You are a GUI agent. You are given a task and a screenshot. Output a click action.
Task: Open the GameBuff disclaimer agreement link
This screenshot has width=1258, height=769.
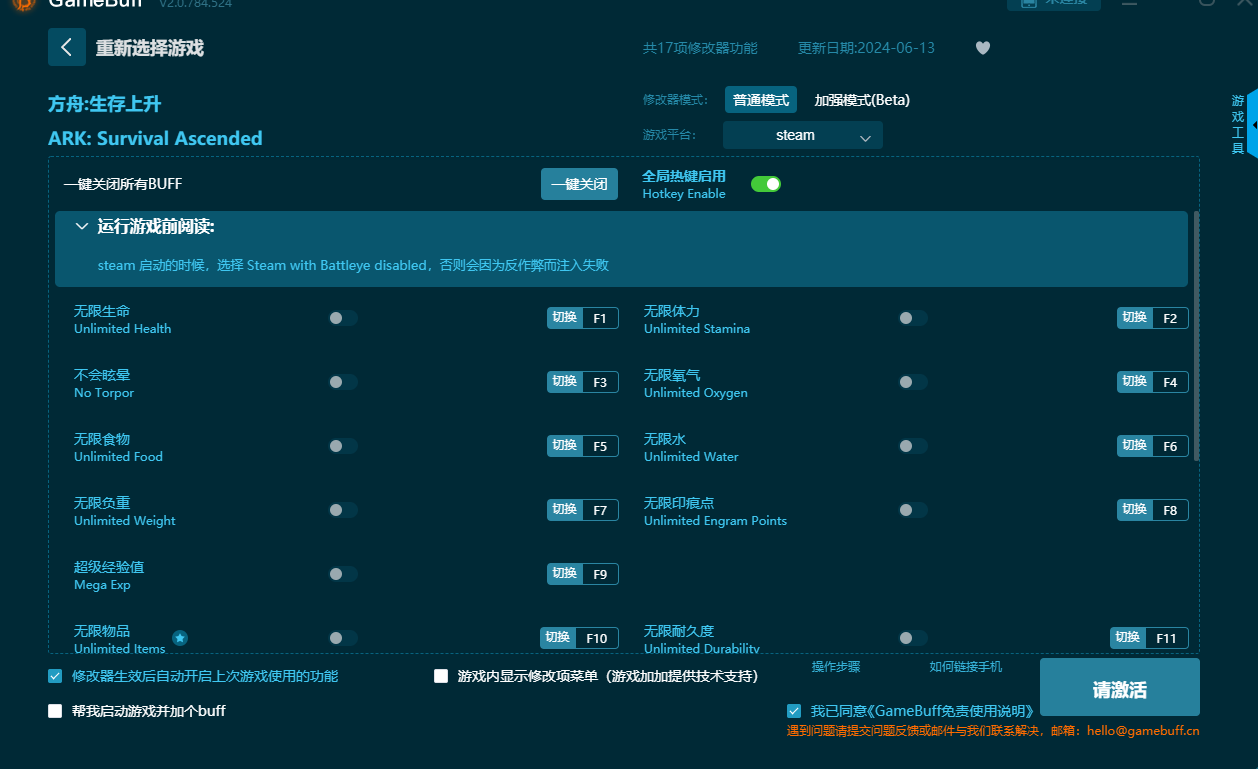[x=920, y=711]
